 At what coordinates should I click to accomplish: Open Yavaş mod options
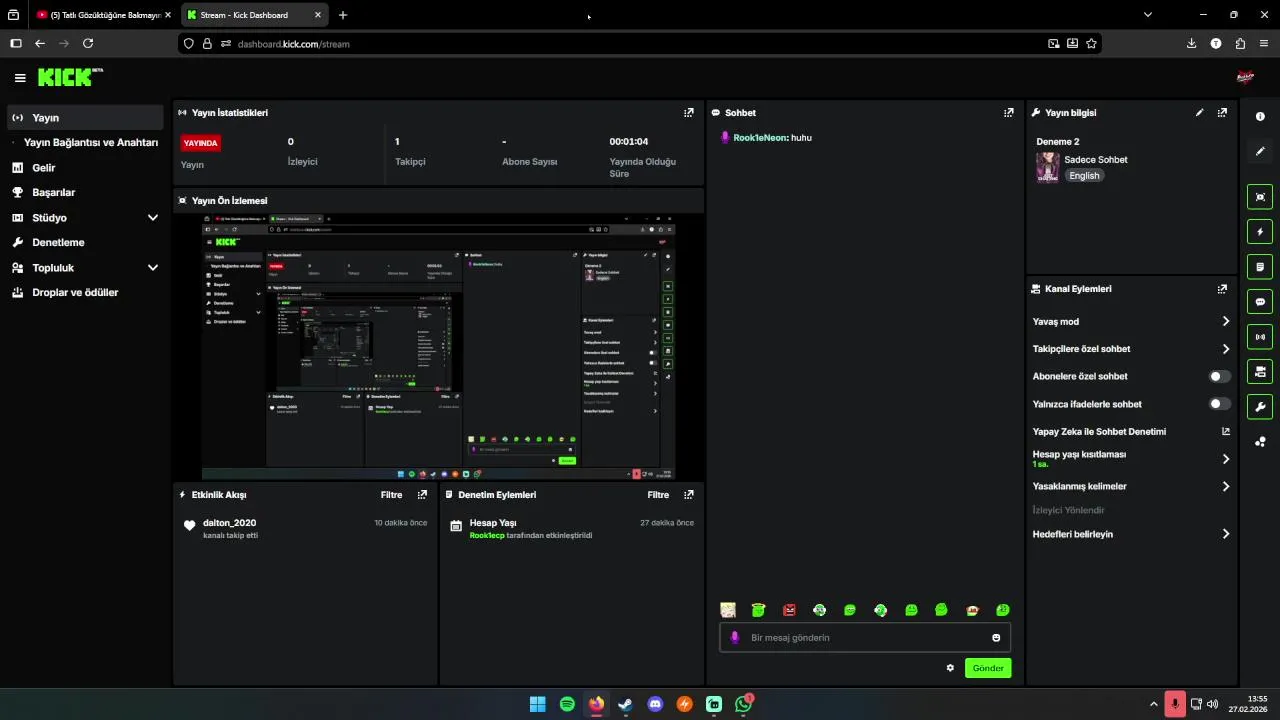coord(1130,322)
